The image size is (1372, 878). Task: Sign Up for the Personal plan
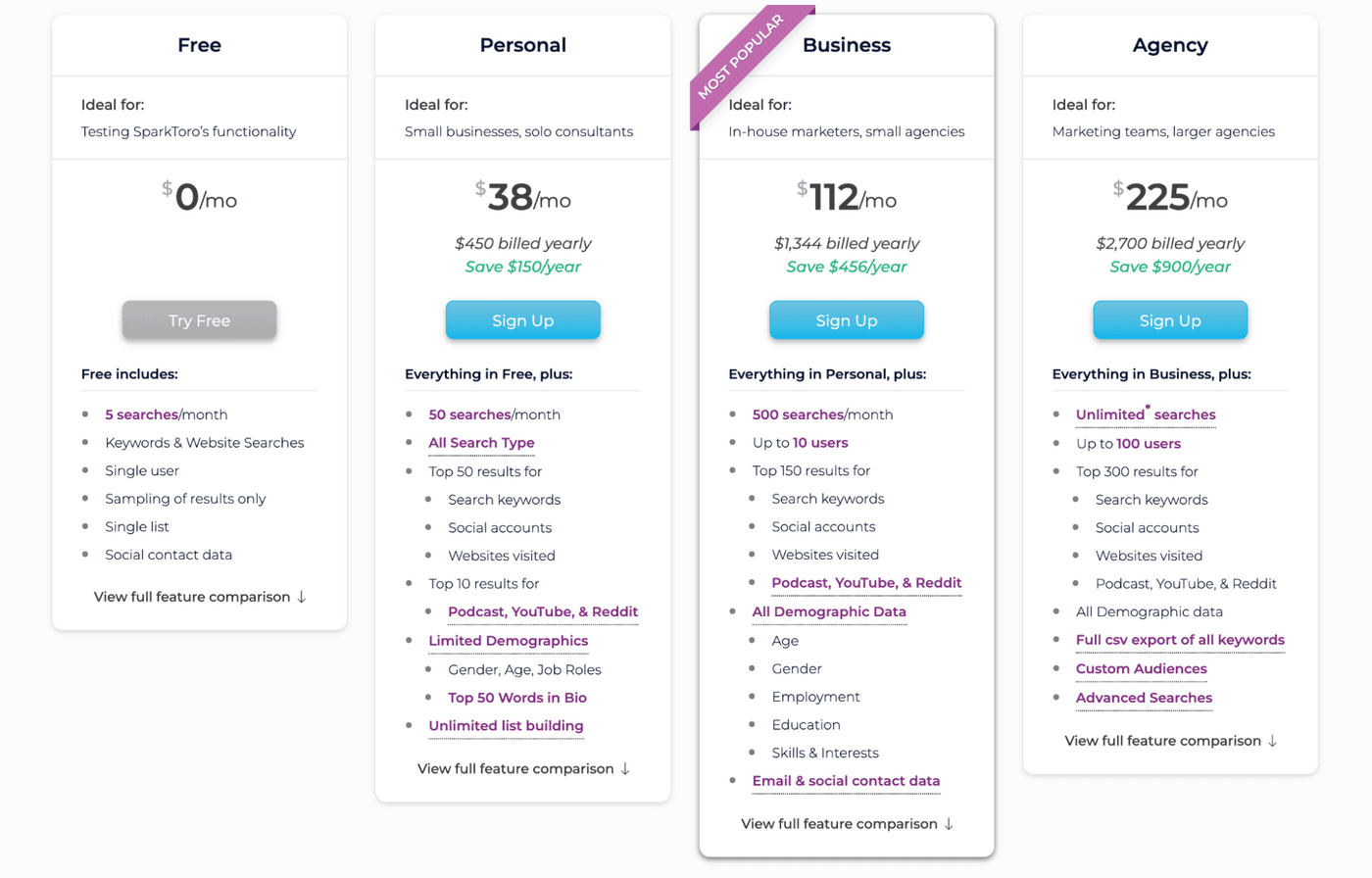[x=522, y=319]
